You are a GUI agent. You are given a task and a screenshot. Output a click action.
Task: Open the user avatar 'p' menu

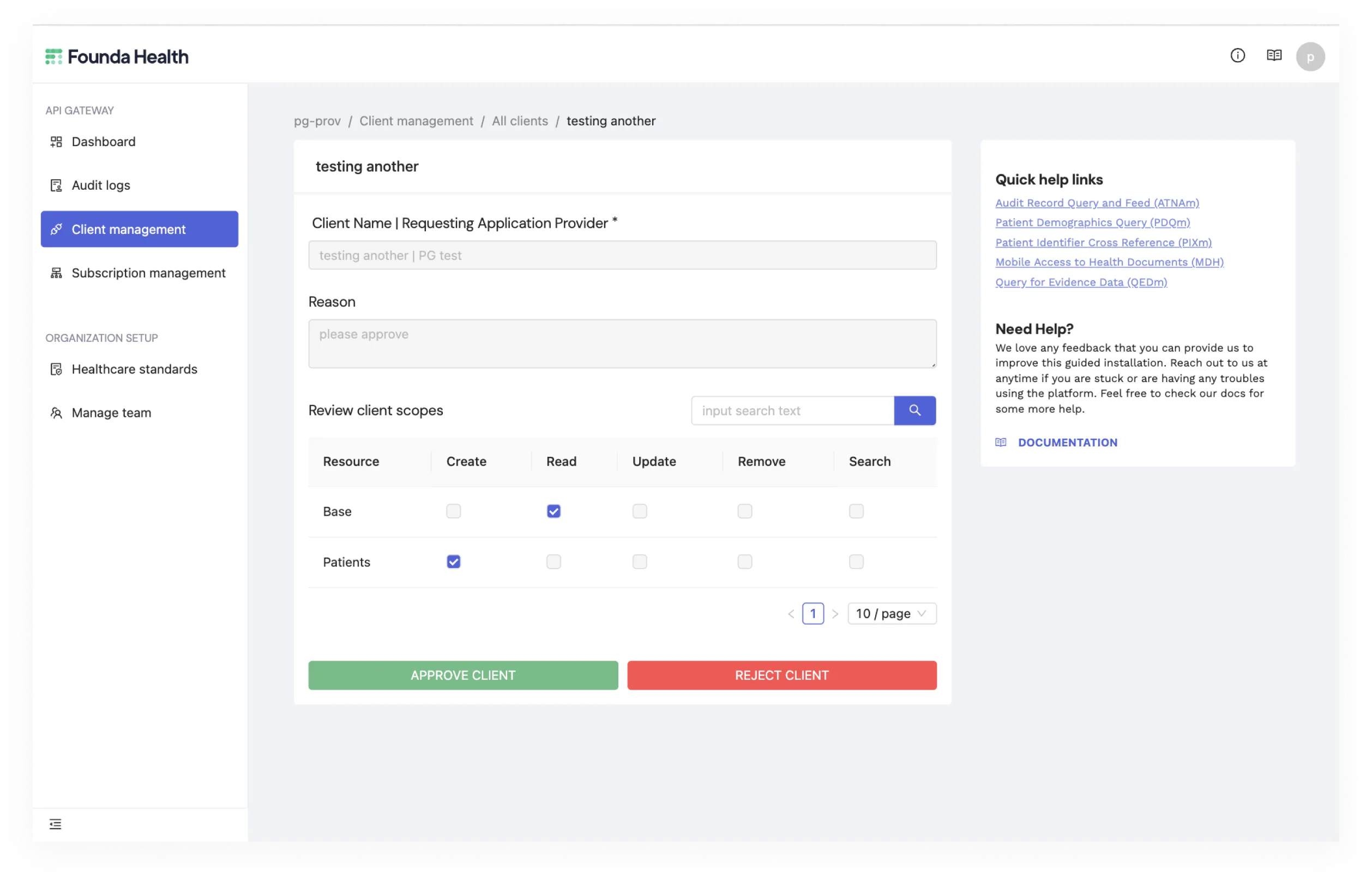point(1310,57)
